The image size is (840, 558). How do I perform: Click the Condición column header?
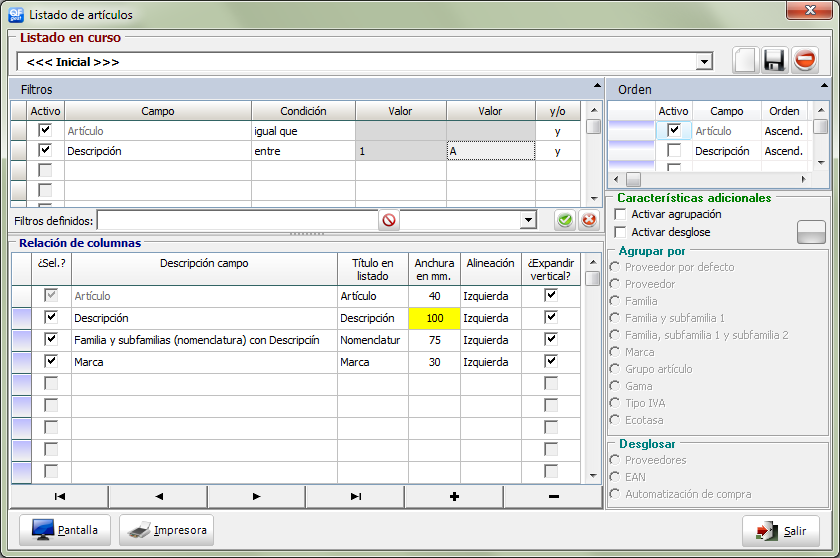[303, 111]
